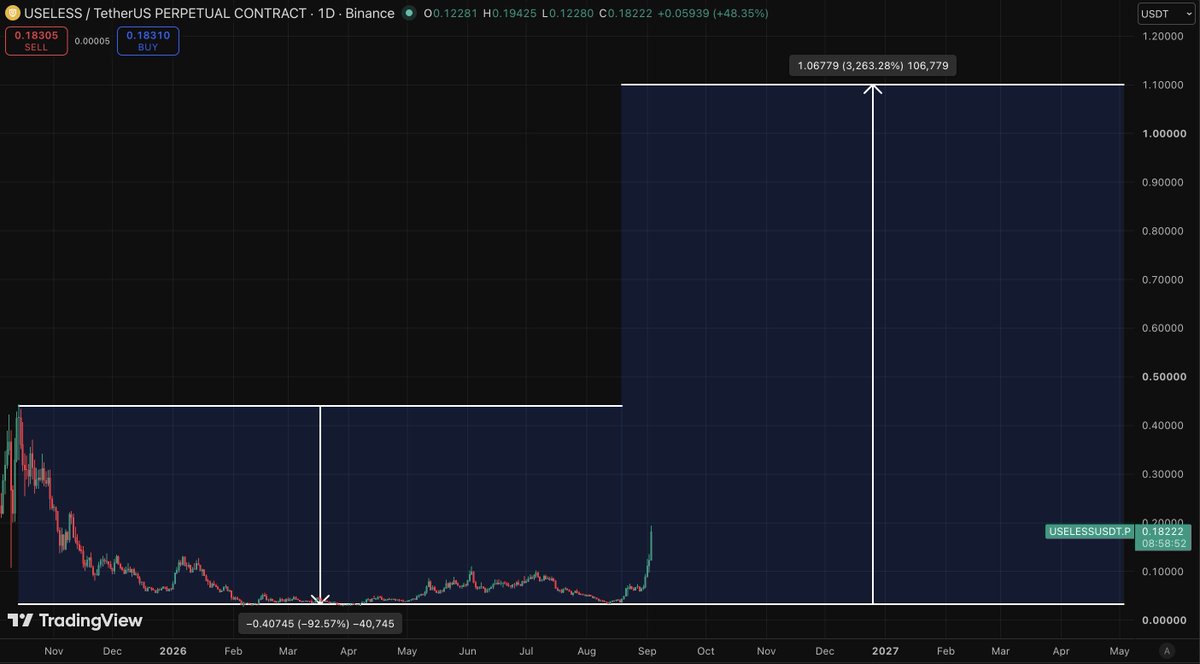
Task: Select the 0.00005 spread value
Action: click(92, 41)
